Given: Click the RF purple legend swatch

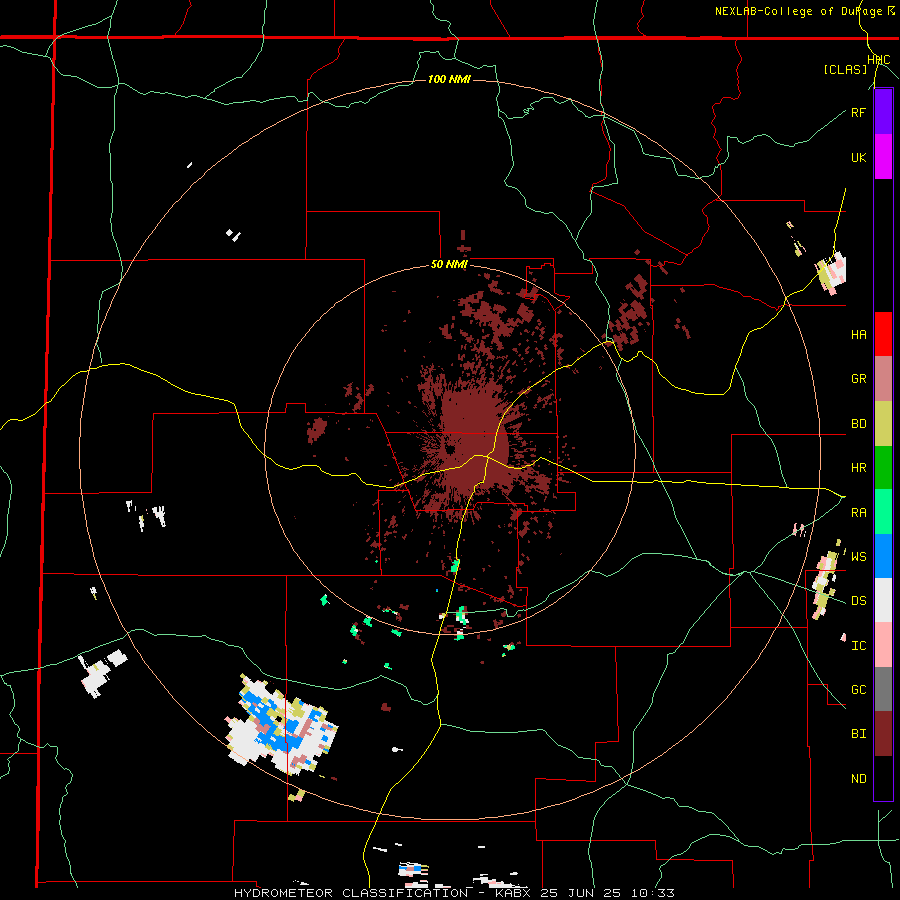Looking at the screenshot, I should tap(883, 112).
